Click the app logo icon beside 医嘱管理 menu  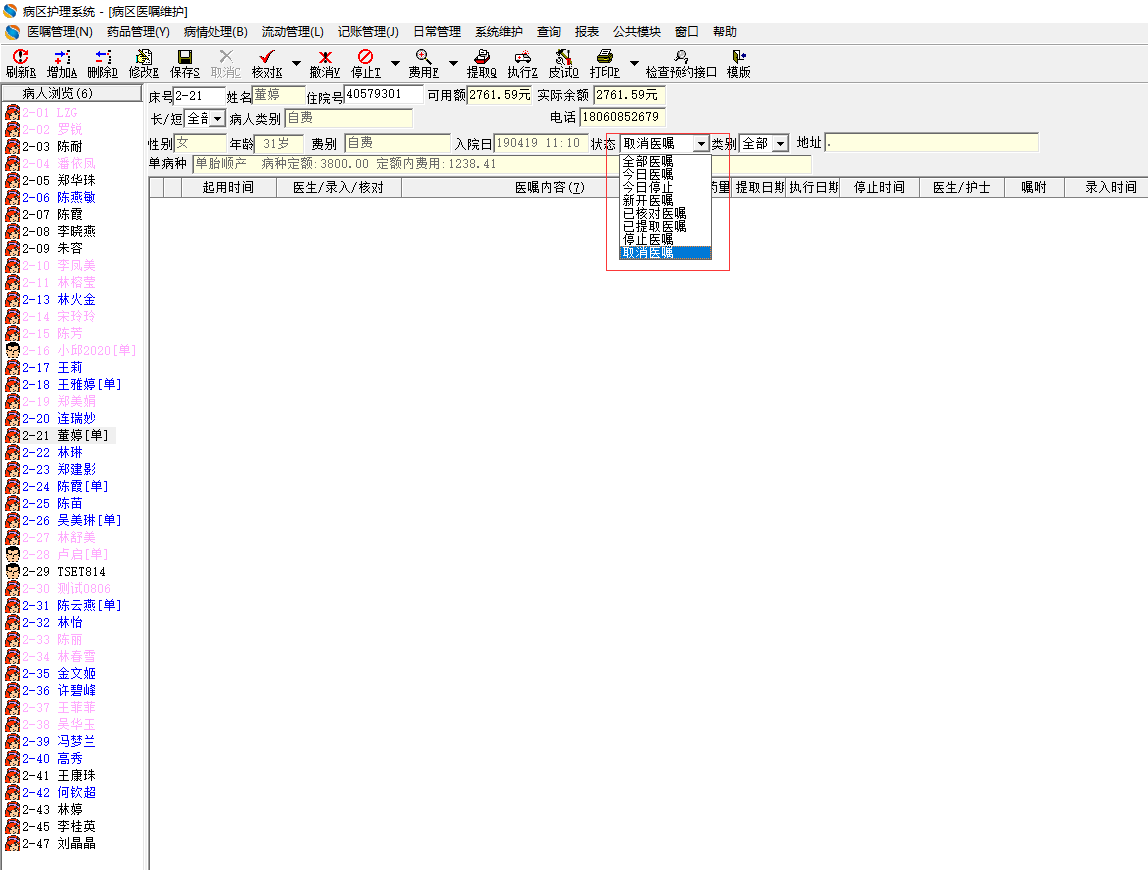(12, 32)
